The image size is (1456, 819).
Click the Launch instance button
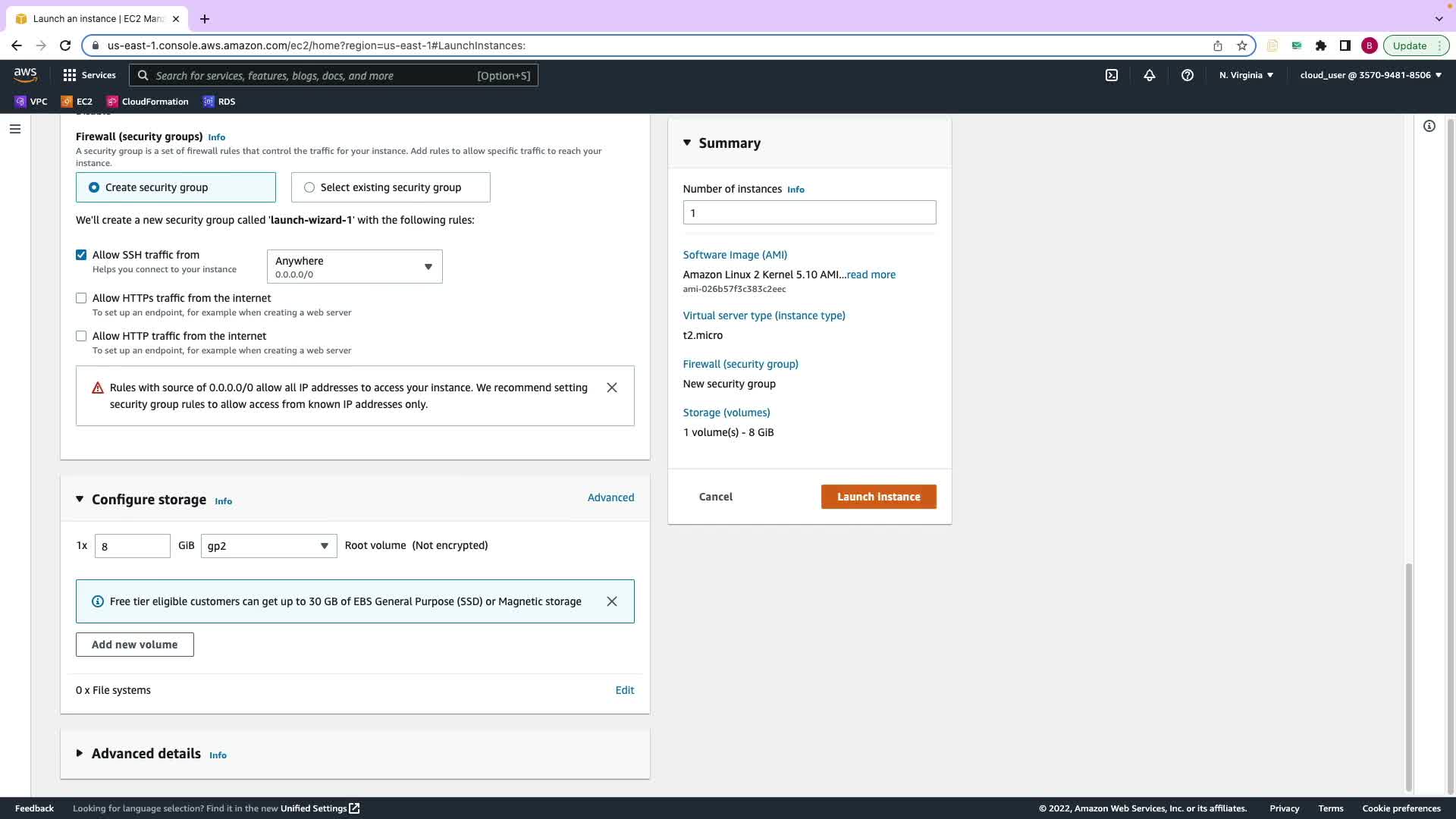(x=878, y=497)
